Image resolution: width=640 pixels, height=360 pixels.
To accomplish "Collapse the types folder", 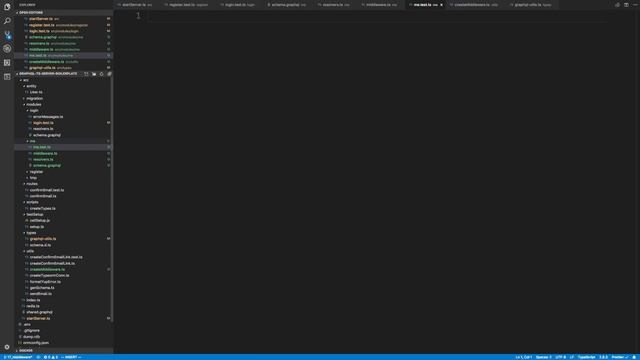I will coord(31,233).
